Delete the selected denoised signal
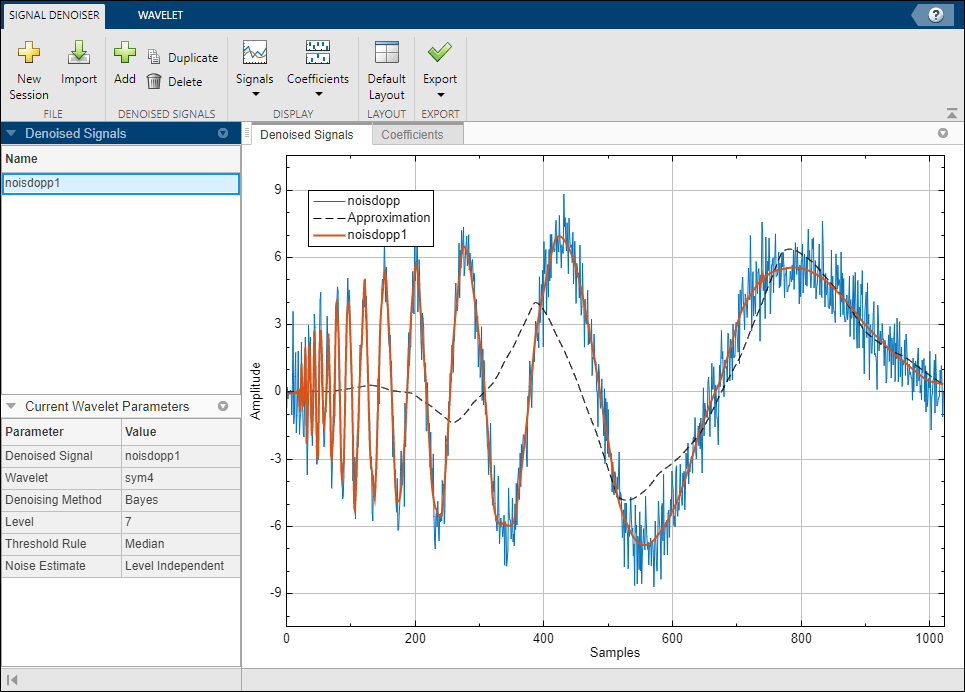The height and width of the screenshot is (692, 965). click(175, 82)
